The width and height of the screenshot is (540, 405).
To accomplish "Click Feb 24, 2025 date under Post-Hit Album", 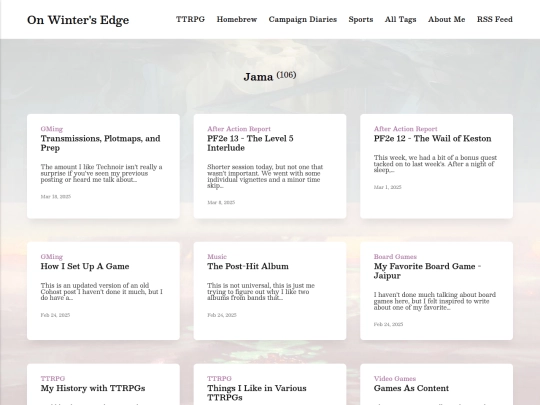I will click(x=222, y=315).
